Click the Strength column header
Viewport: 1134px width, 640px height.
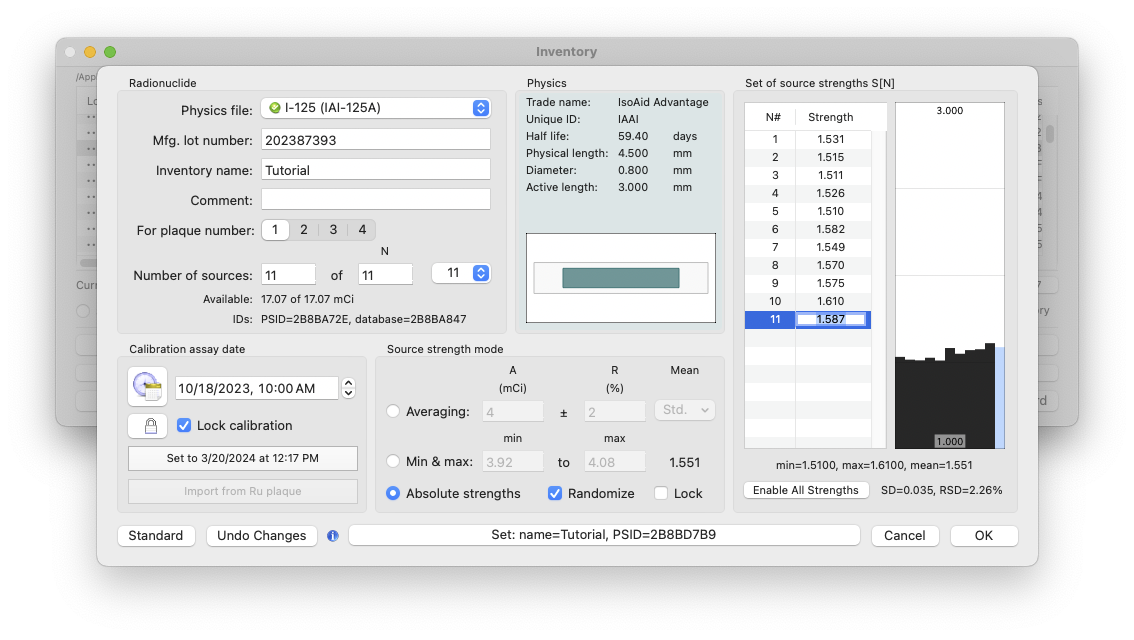pyautogui.click(x=830, y=117)
